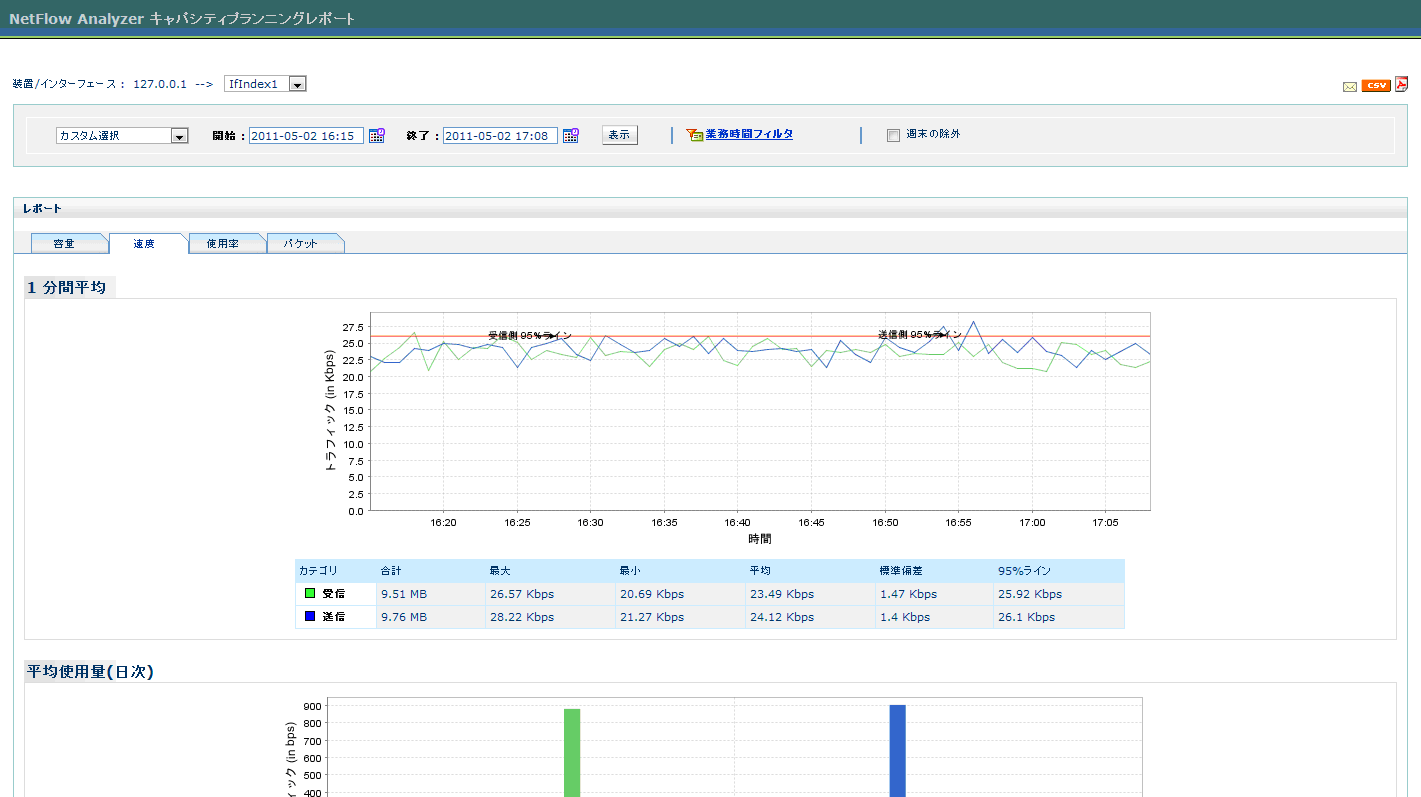
Task: Click the green 受信 legend square
Action: [310, 593]
